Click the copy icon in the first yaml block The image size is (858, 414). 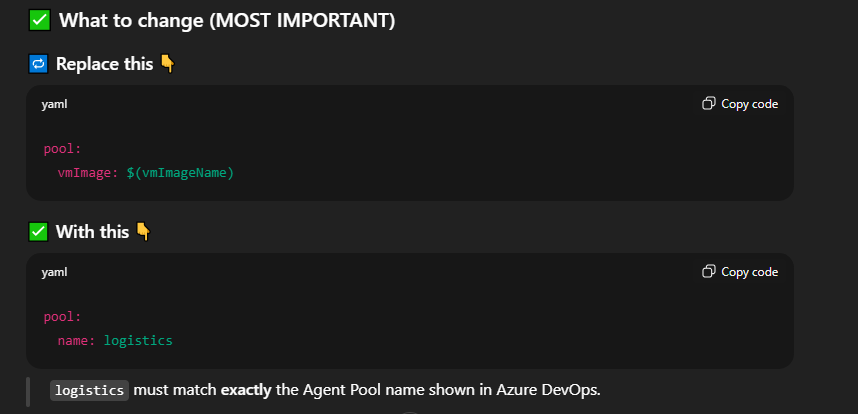point(709,104)
